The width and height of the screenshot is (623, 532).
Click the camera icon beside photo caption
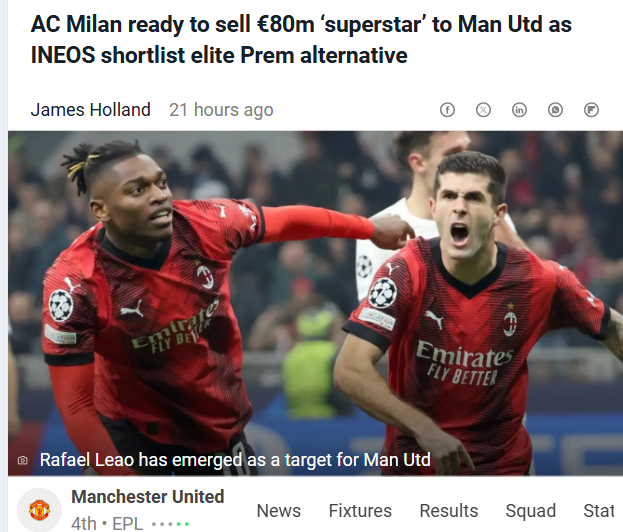(x=23, y=460)
